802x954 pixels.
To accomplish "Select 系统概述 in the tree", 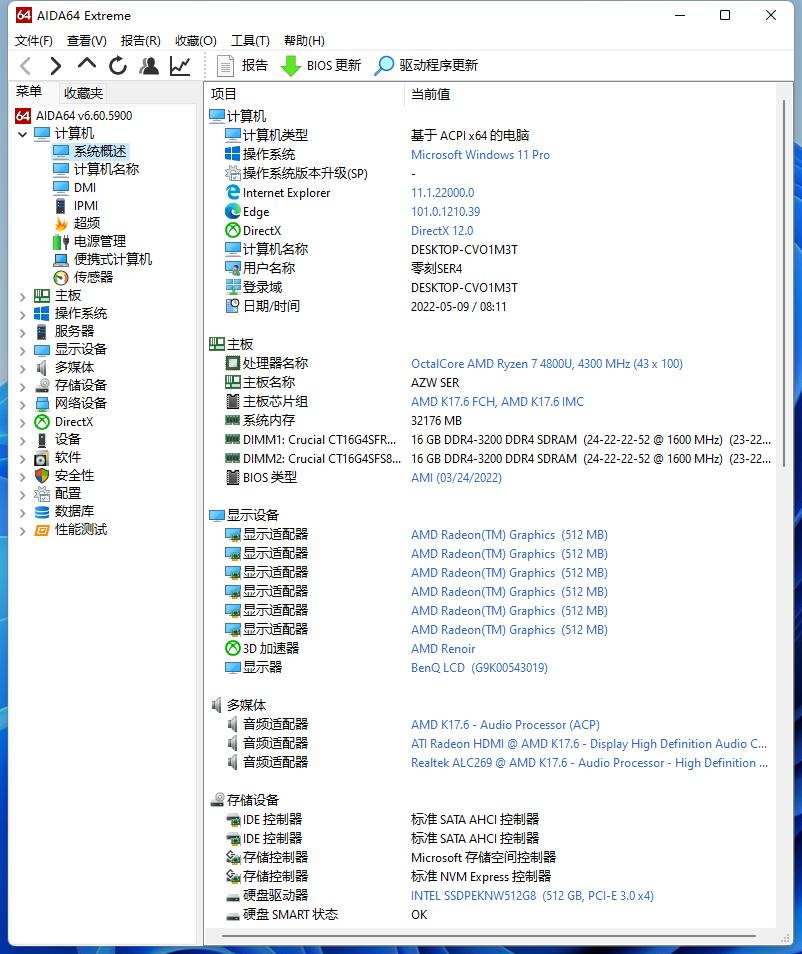I will [x=90, y=151].
